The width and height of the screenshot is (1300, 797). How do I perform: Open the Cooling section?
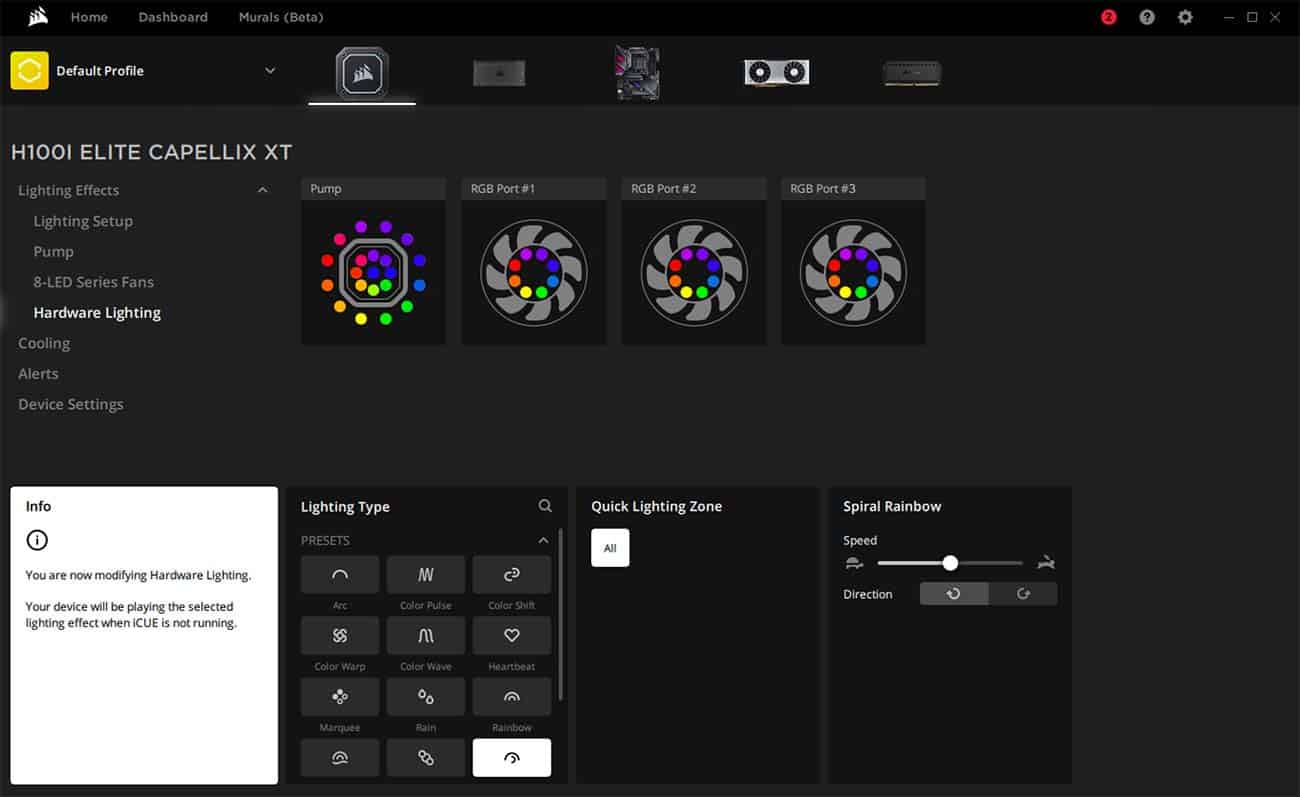pos(44,343)
